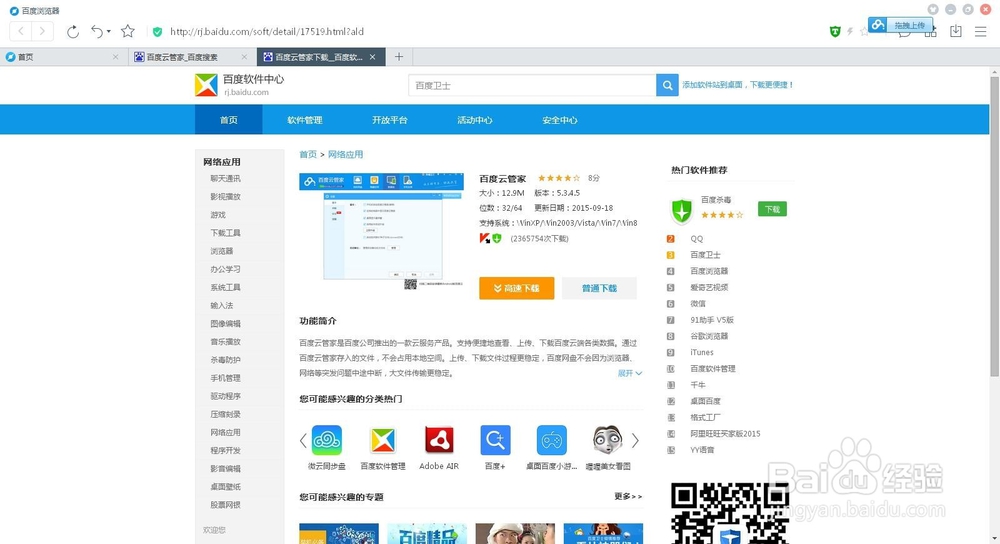Click the 百度云管家 screenshot preview image
Viewport: 1000px width, 544px height.
coord(381,231)
